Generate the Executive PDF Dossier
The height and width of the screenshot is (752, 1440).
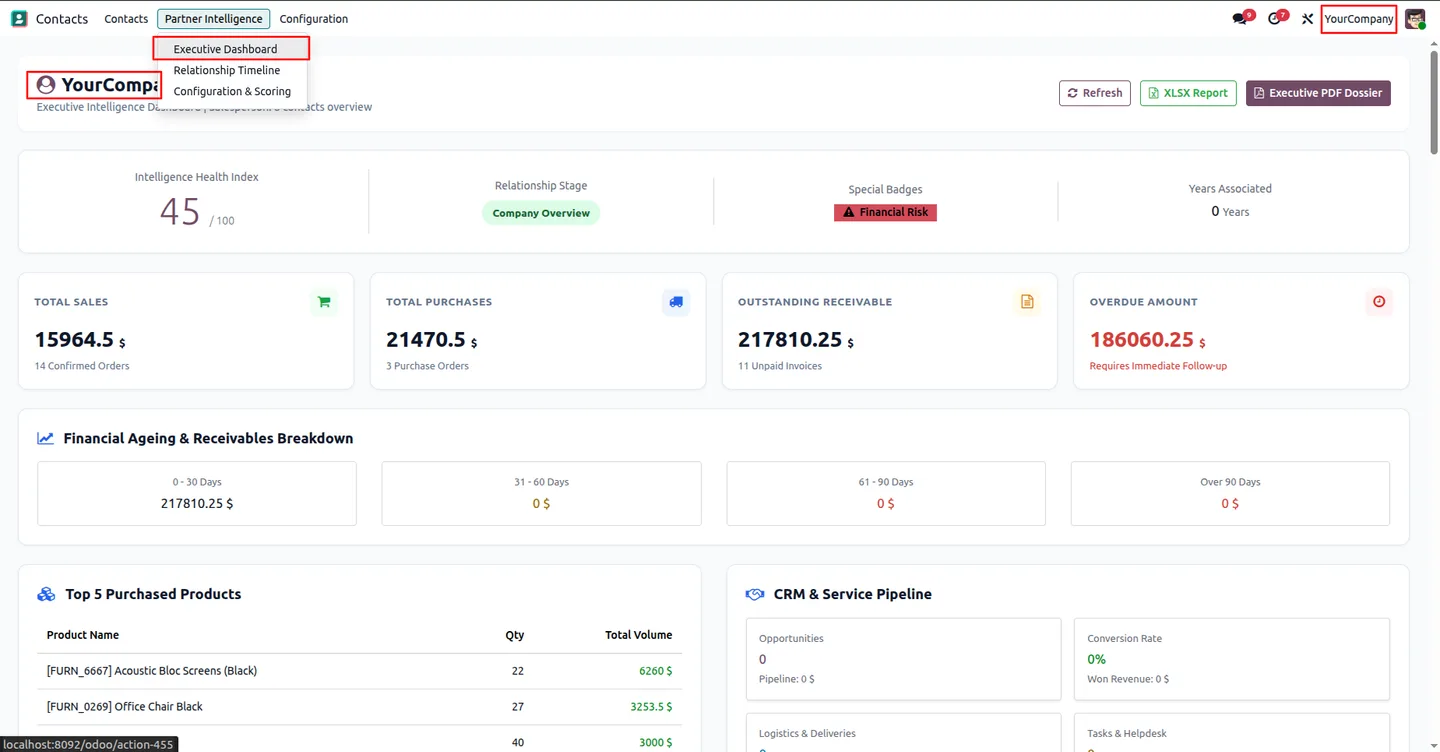click(x=1318, y=93)
